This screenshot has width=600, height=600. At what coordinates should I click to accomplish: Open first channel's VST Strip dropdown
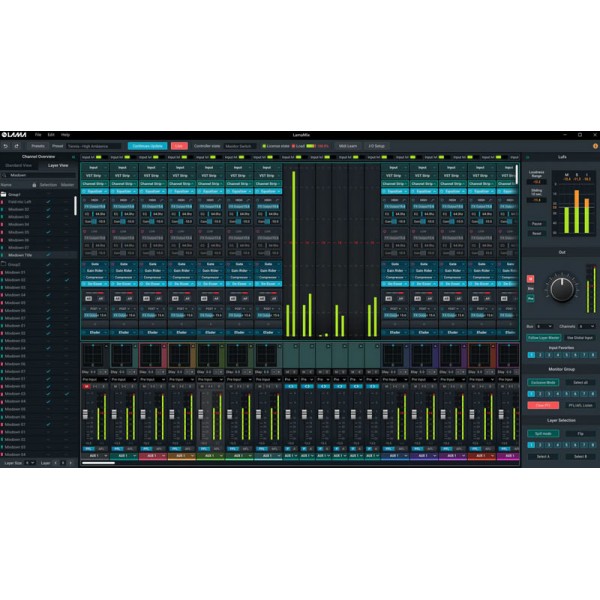click(x=95, y=176)
